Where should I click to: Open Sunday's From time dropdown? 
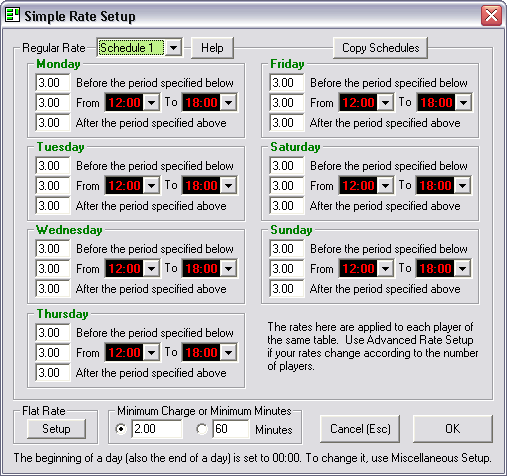pos(385,268)
